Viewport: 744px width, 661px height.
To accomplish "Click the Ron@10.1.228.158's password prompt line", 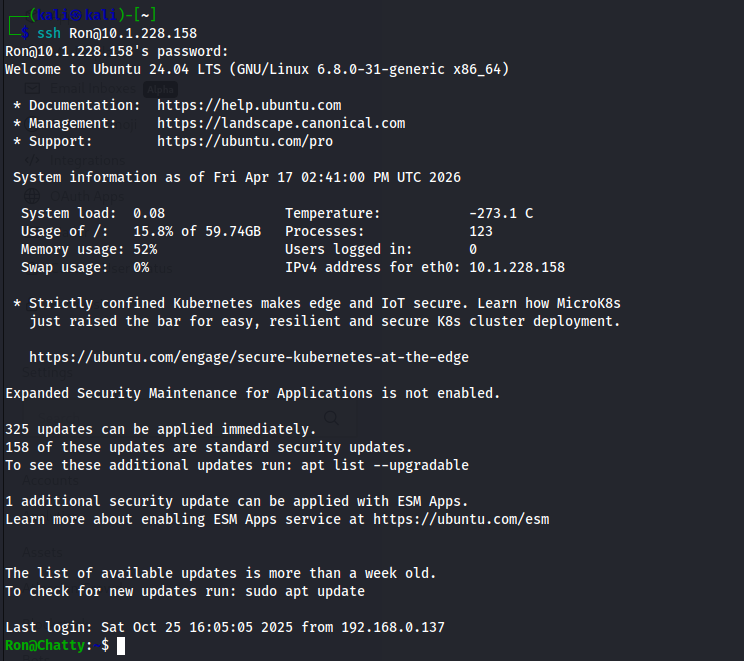I will click(x=117, y=51).
